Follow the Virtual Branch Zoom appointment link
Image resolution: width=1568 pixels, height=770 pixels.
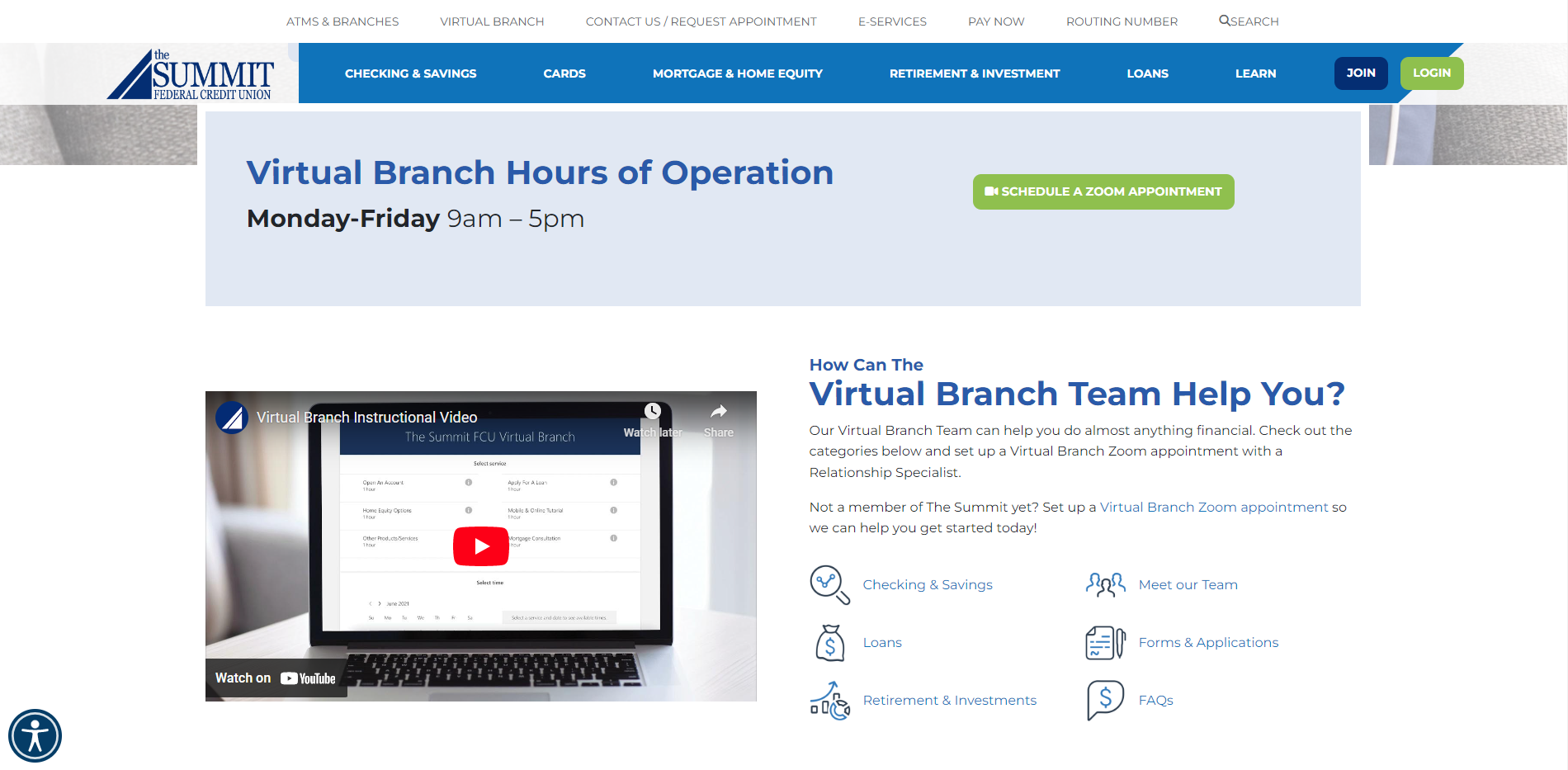[1213, 507]
